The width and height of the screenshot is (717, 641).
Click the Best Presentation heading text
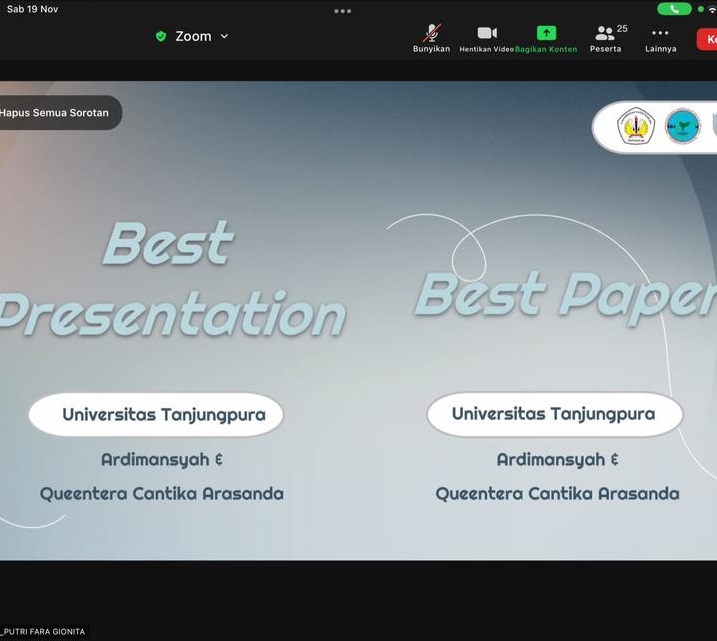point(170,278)
